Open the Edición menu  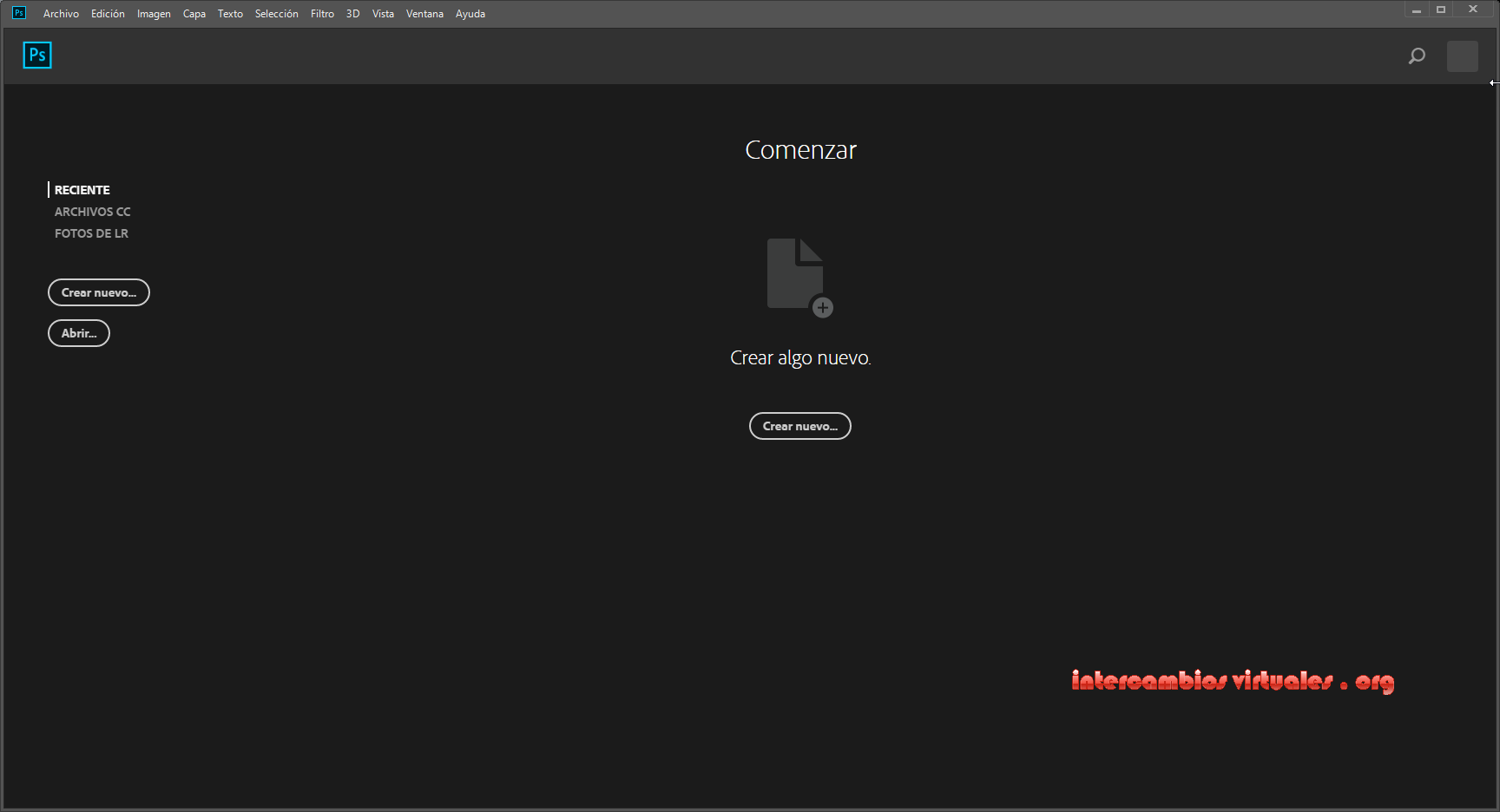108,14
